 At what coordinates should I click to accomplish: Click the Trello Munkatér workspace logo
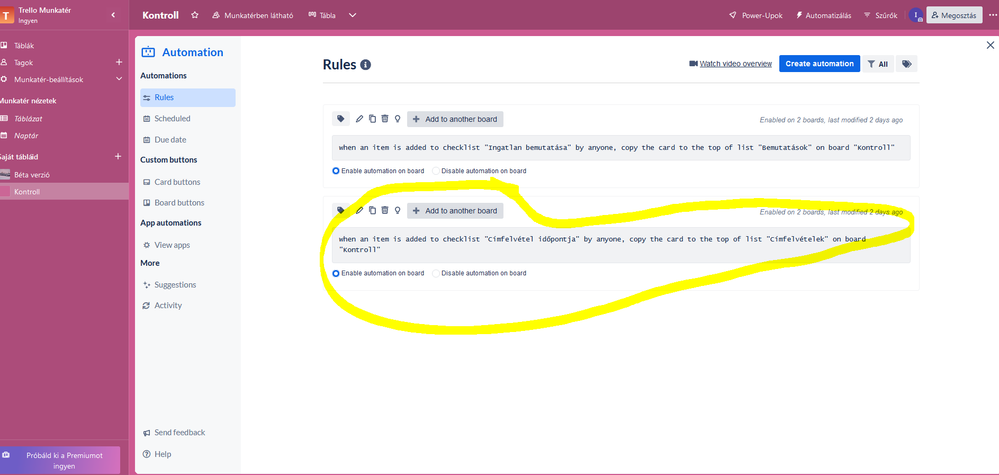pyautogui.click(x=6, y=15)
